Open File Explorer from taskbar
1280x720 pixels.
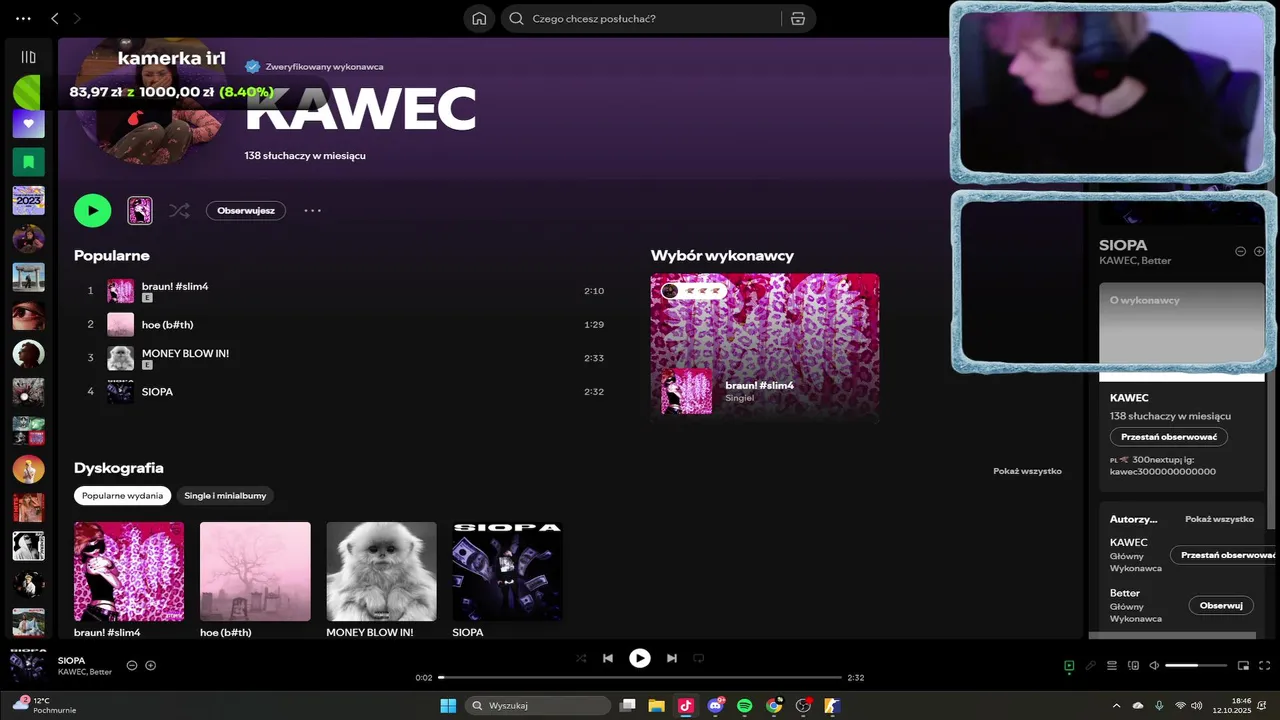click(x=656, y=706)
